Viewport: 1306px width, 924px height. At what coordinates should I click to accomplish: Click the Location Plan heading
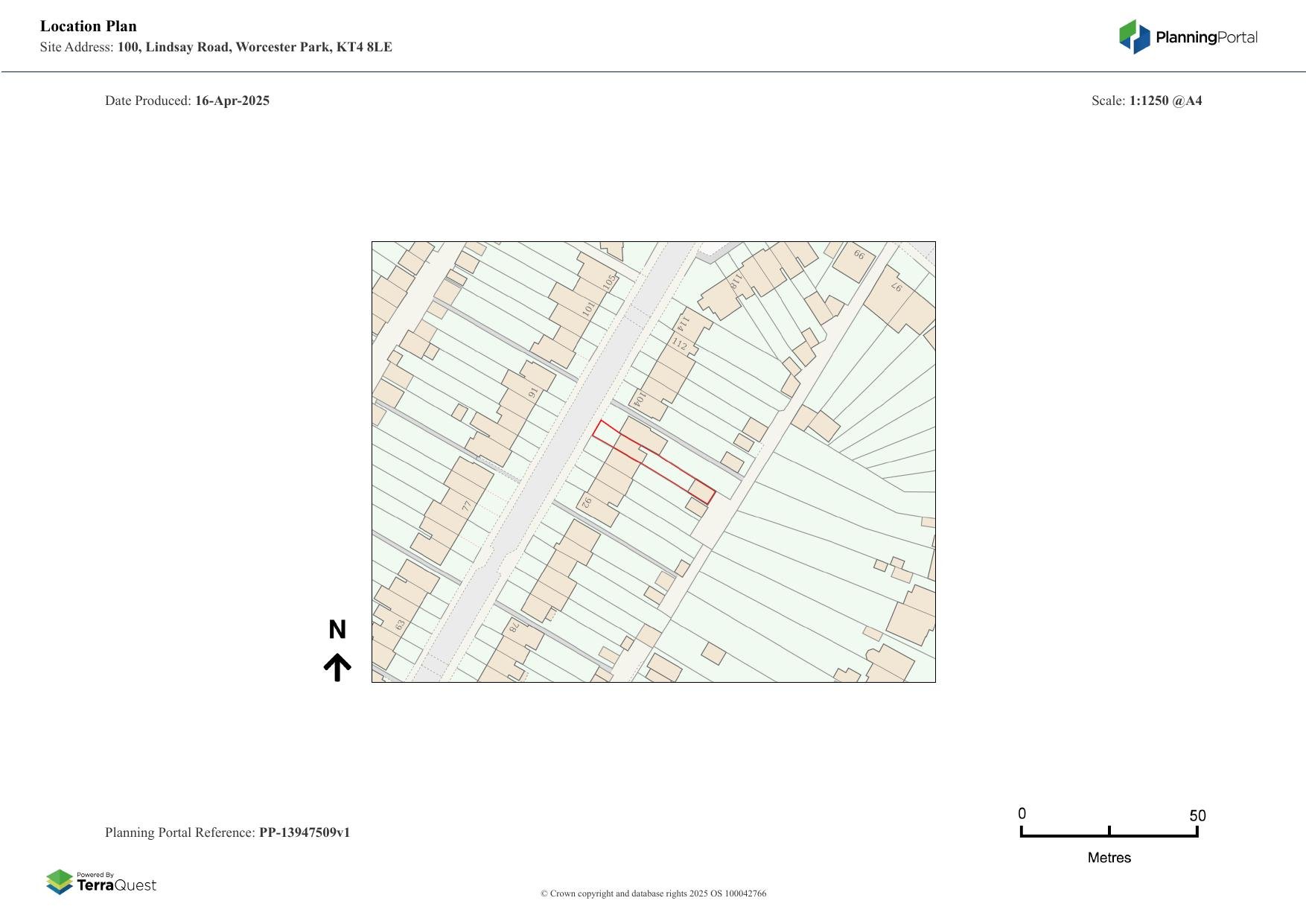point(88,26)
